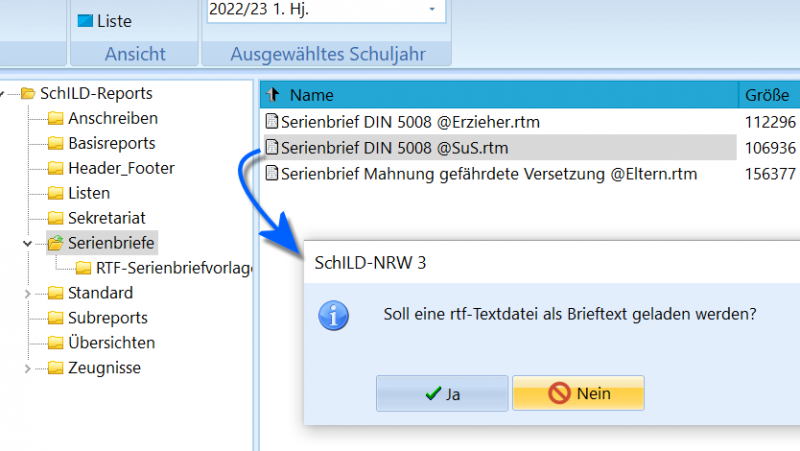Confirm with the Ja button

tap(442, 393)
